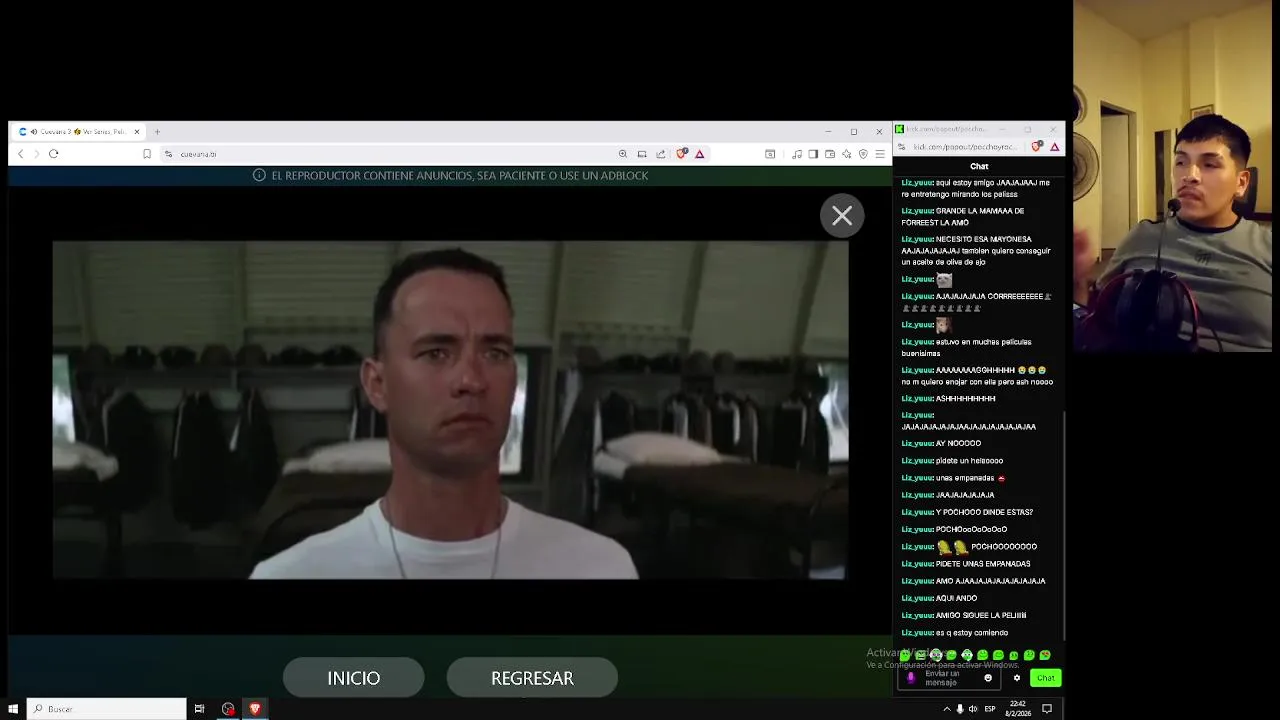
Task: Select the last quick emote in the row
Action: 1045,655
